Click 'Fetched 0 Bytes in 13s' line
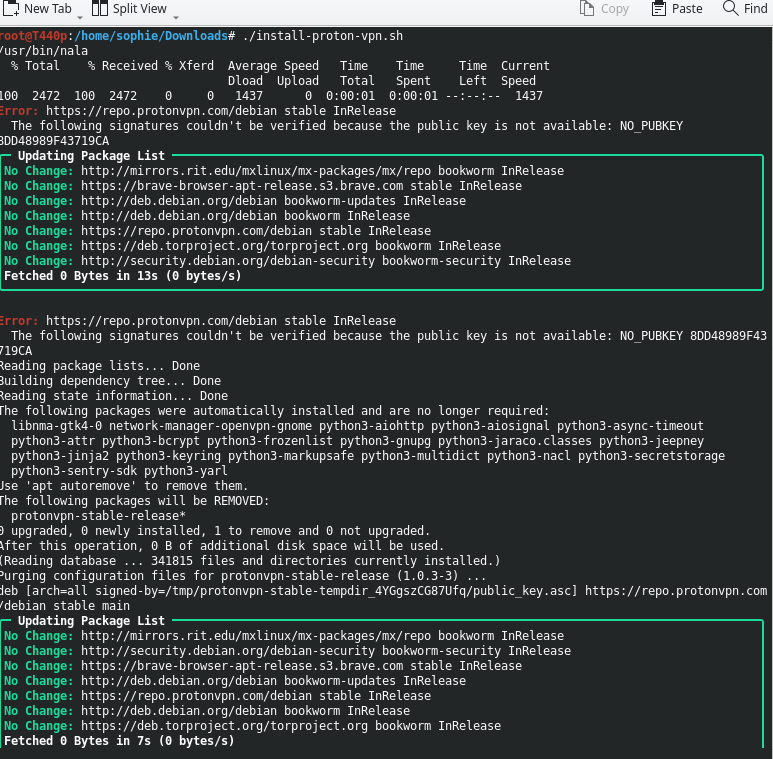This screenshot has width=773, height=759. pos(123,276)
